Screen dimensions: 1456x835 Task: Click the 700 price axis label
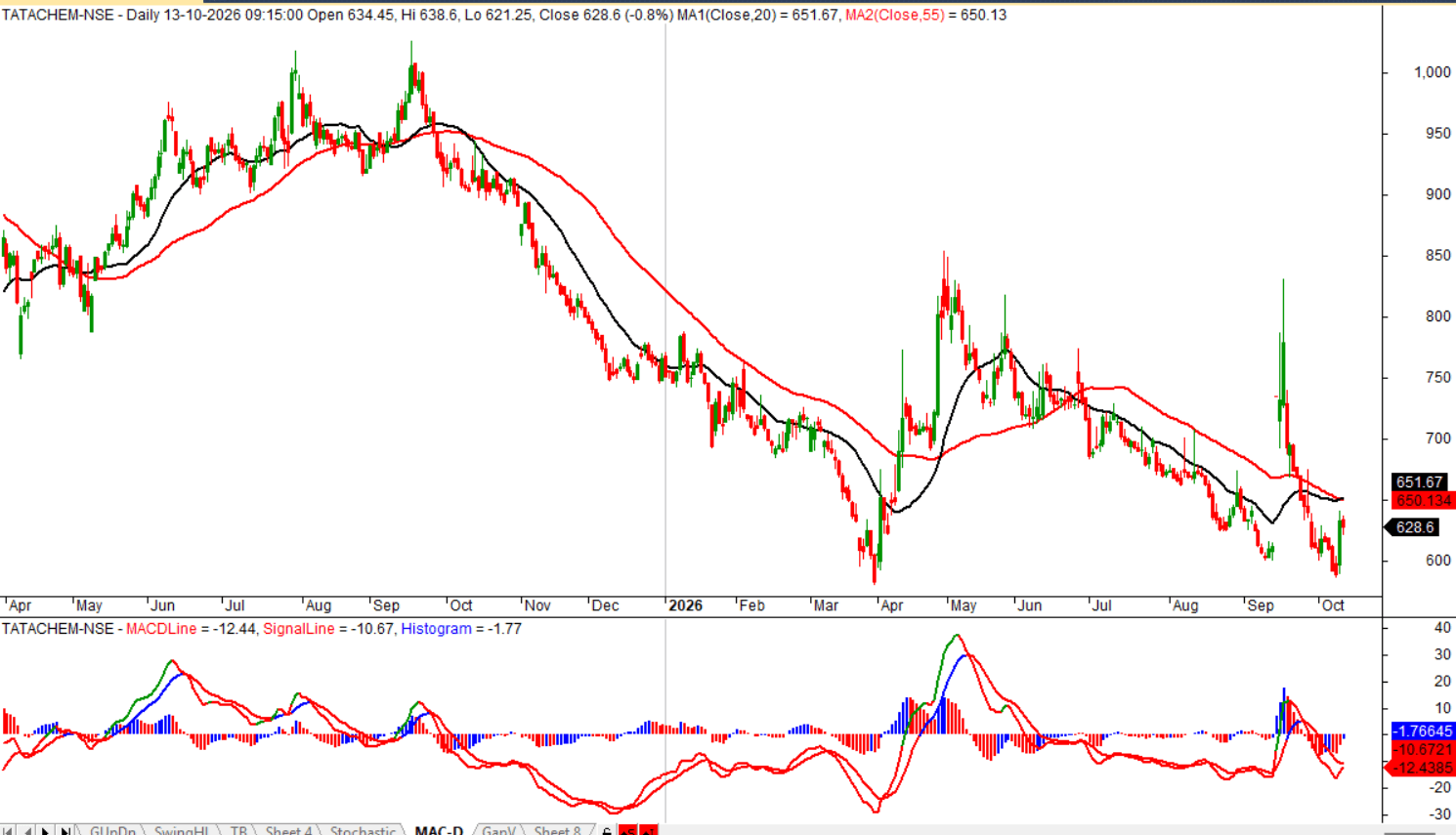pos(1438,438)
